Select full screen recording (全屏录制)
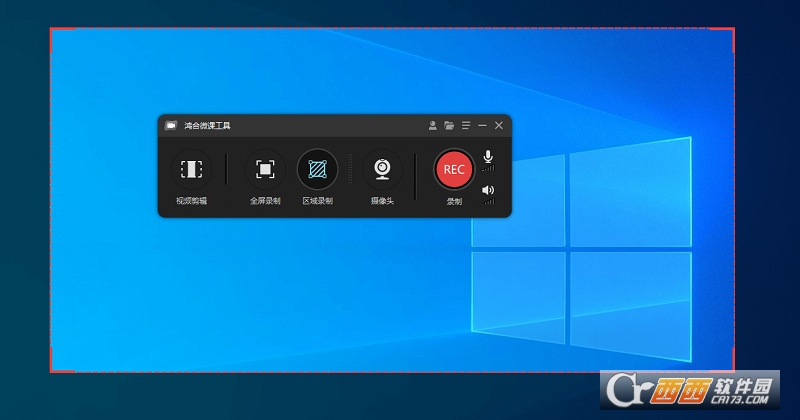 tap(265, 169)
